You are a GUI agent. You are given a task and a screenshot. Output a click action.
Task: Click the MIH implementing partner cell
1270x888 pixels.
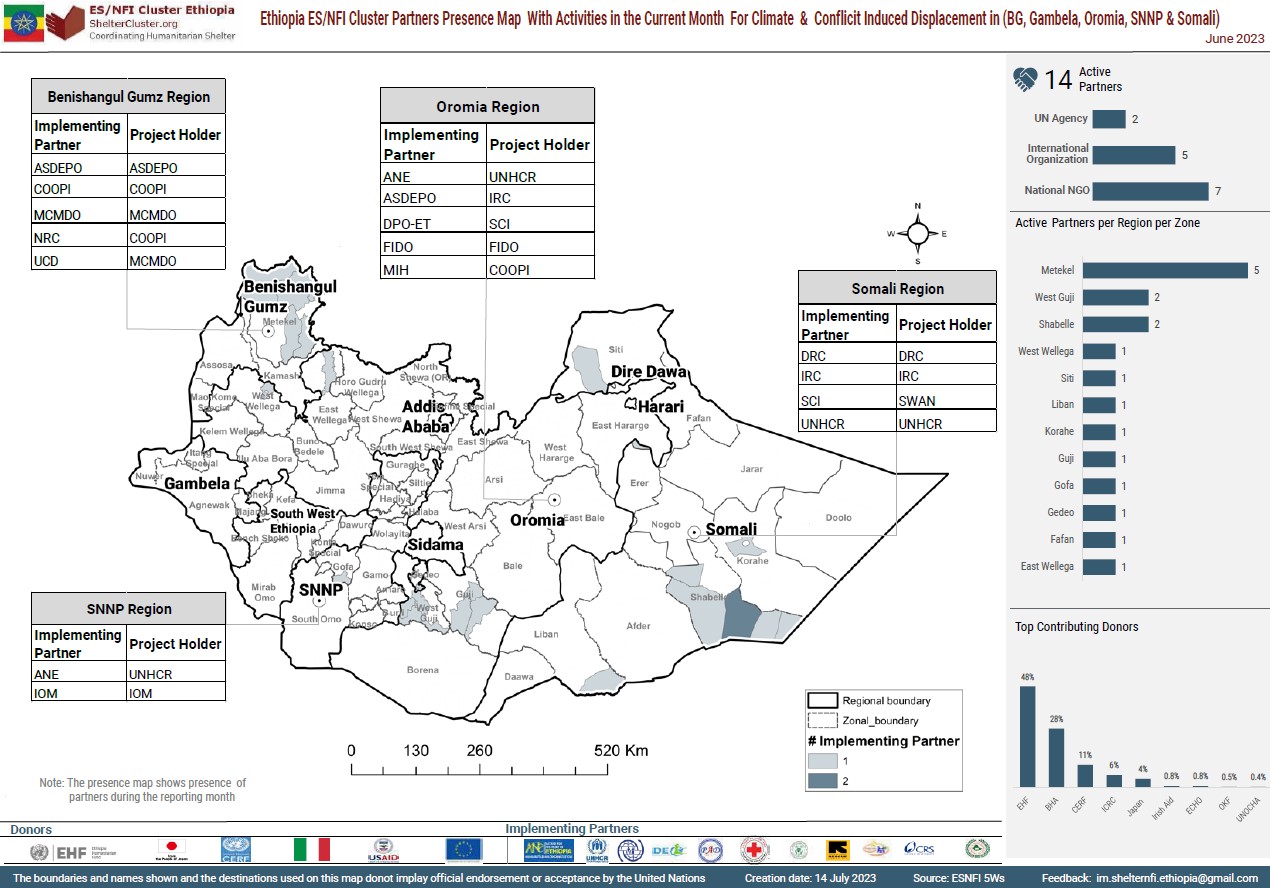click(x=434, y=270)
